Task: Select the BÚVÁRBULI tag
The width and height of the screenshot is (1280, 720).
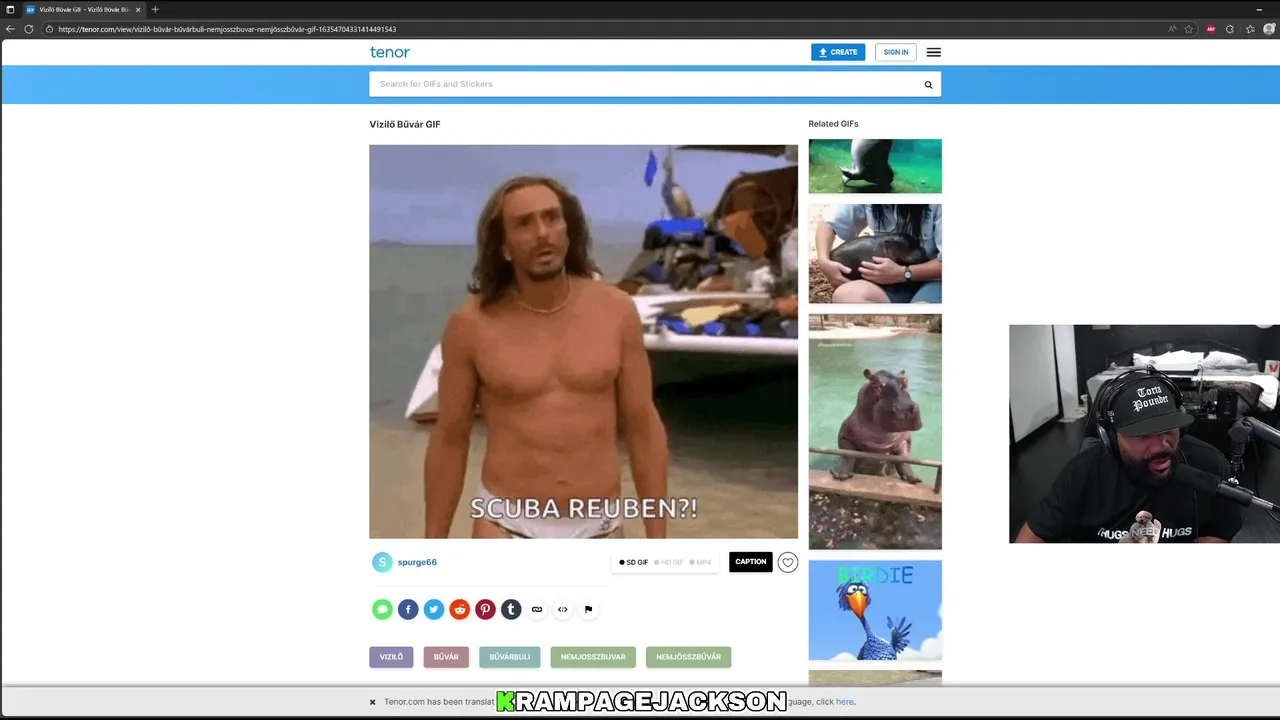Action: pyautogui.click(x=510, y=657)
